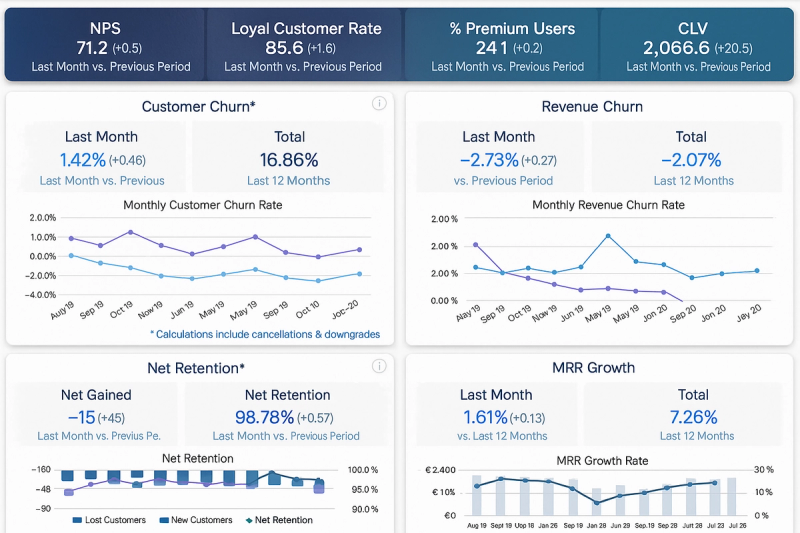Select the Loyal Customer Rate KPI tile
The width and height of the screenshot is (800, 533).
pyautogui.click(x=305, y=45)
